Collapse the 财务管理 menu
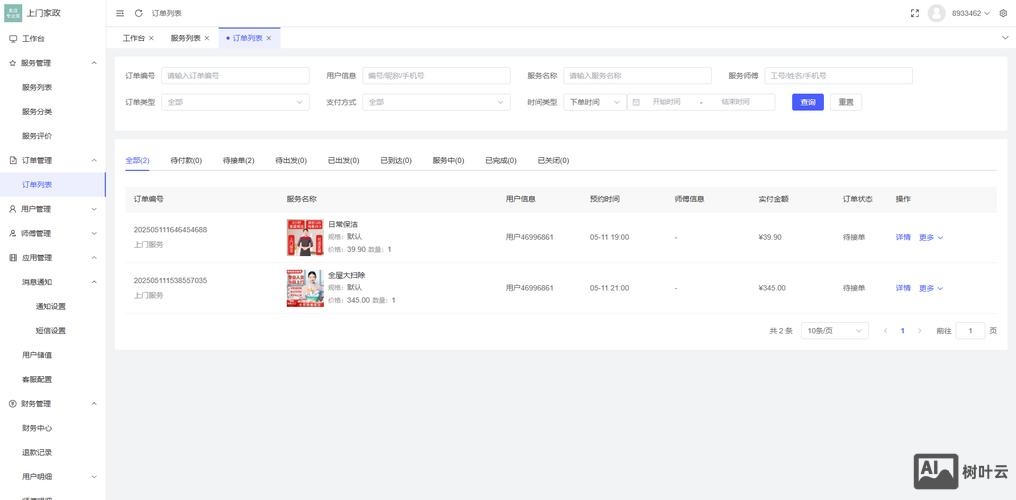This screenshot has height=500, width=1016. tap(52, 403)
